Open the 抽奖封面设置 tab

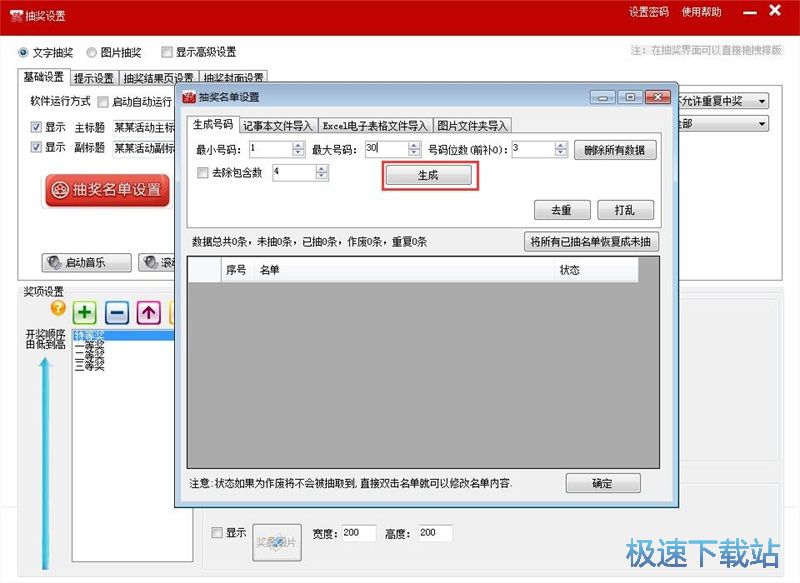[233, 78]
